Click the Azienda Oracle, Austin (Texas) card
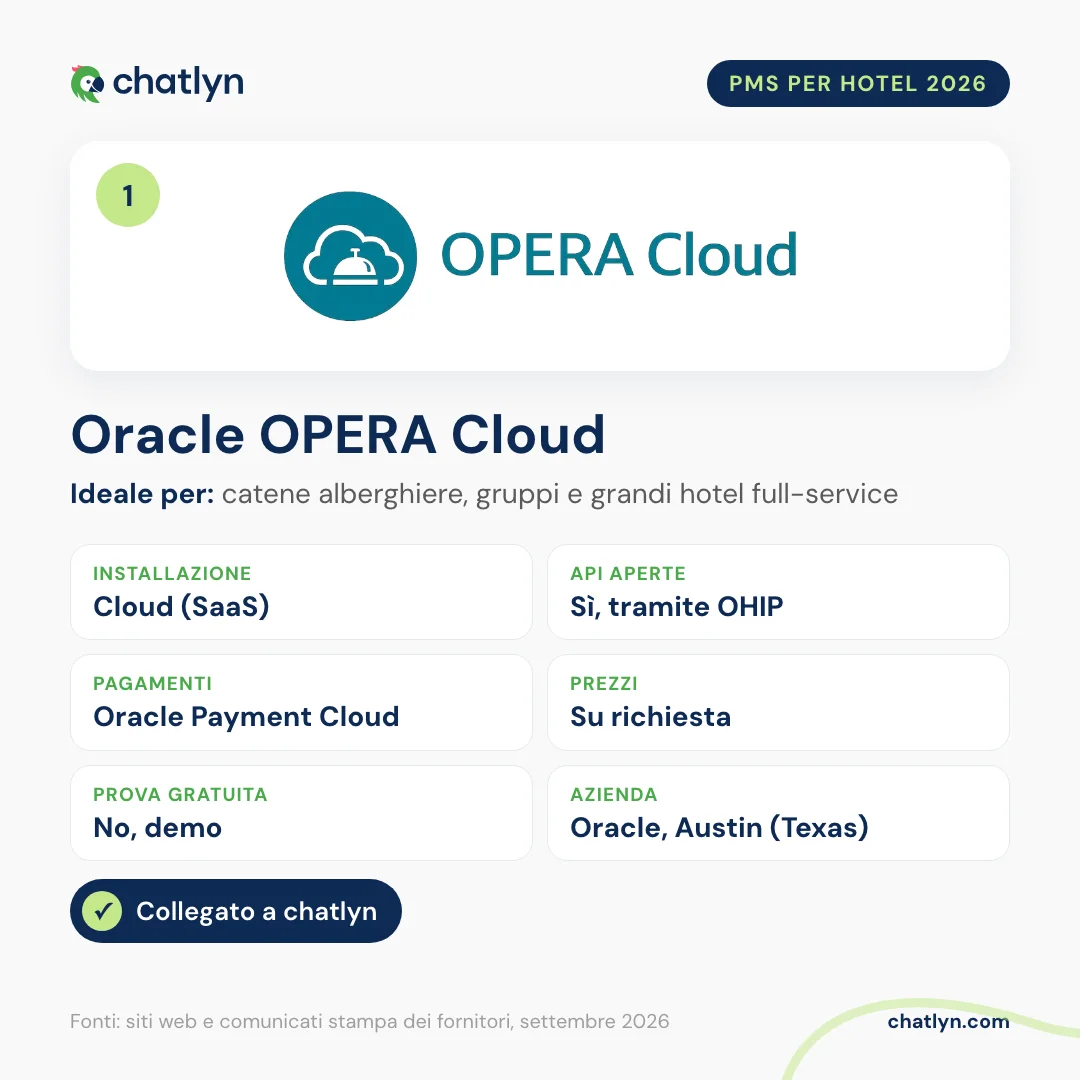 pos(778,813)
